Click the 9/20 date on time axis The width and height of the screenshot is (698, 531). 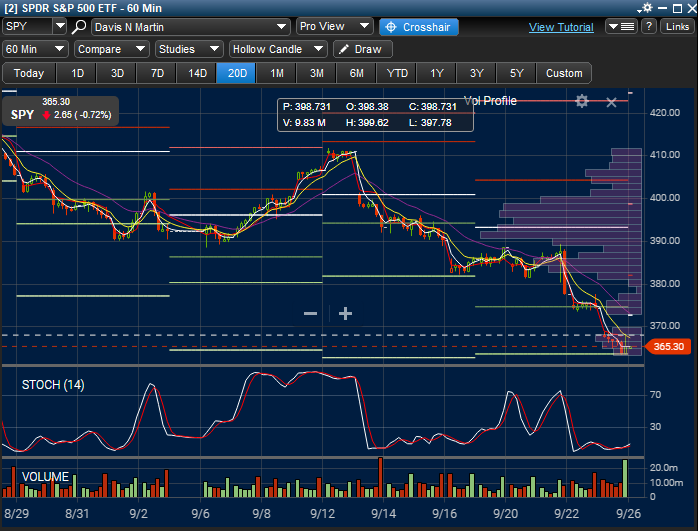coord(506,514)
